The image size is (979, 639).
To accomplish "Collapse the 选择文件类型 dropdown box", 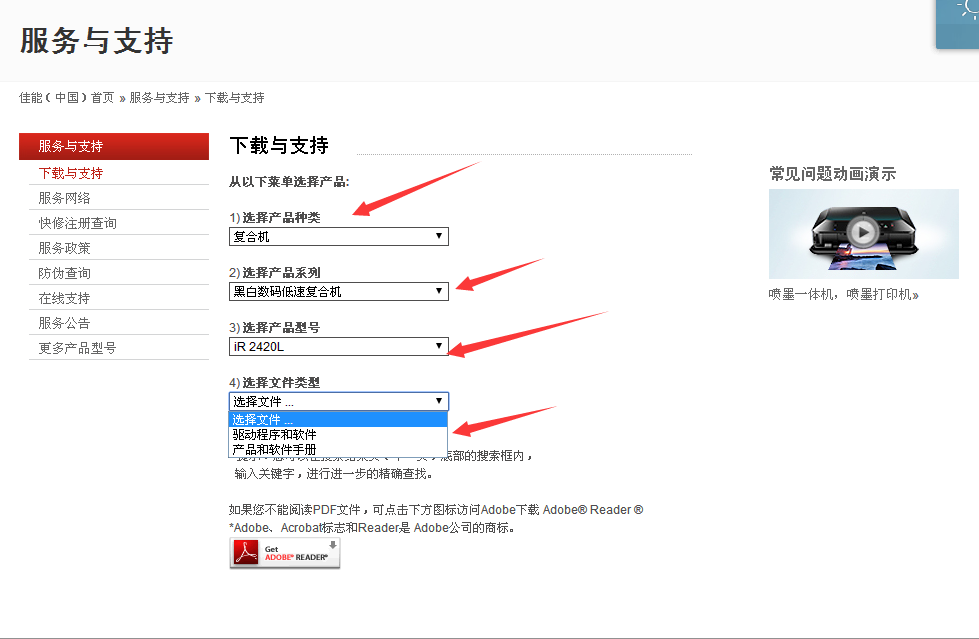I will 338,401.
